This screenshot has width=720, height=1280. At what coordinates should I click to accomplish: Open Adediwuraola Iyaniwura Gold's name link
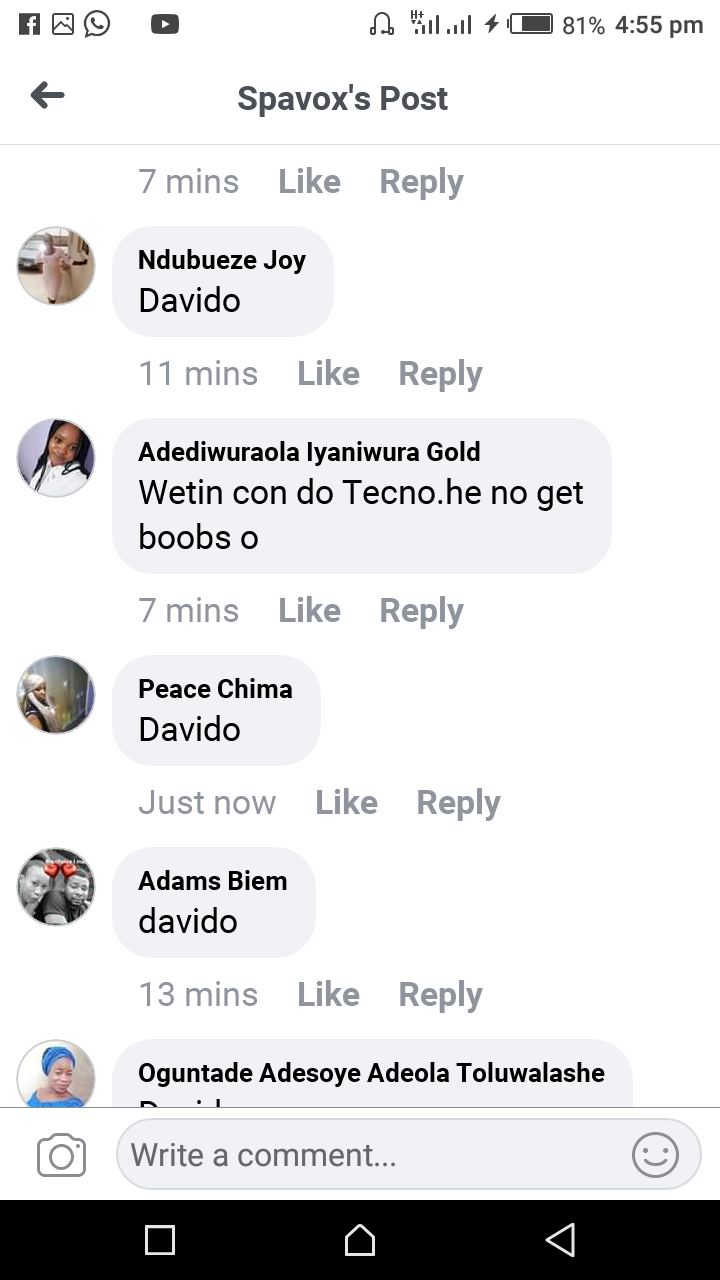[309, 452]
